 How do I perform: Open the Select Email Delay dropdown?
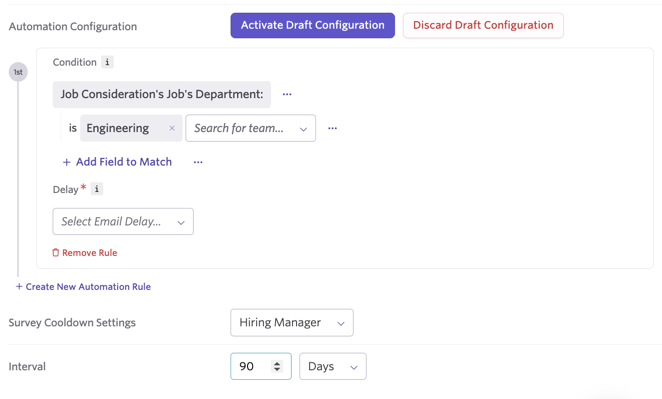(x=123, y=221)
